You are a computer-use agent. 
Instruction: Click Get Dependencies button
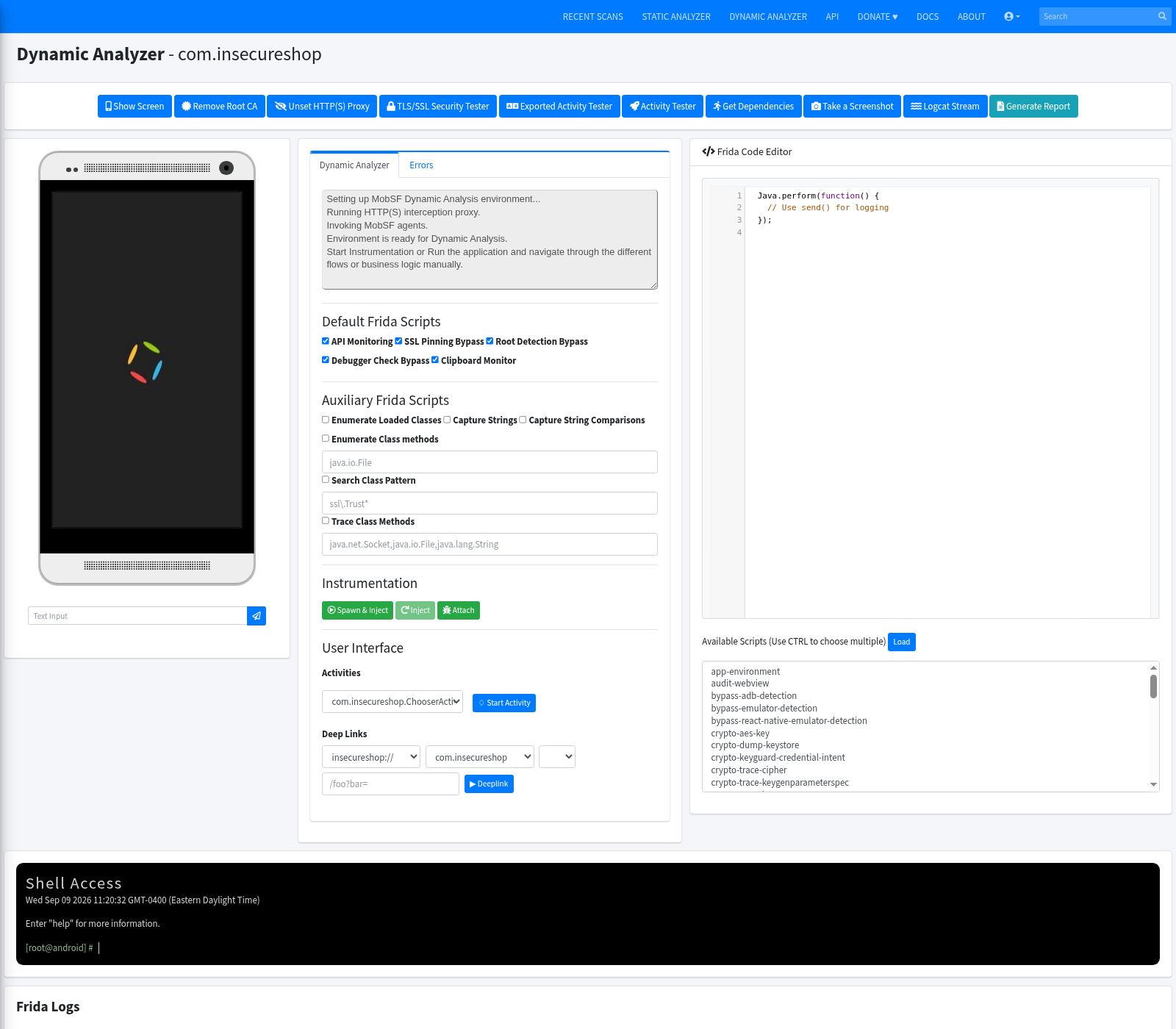(x=753, y=107)
